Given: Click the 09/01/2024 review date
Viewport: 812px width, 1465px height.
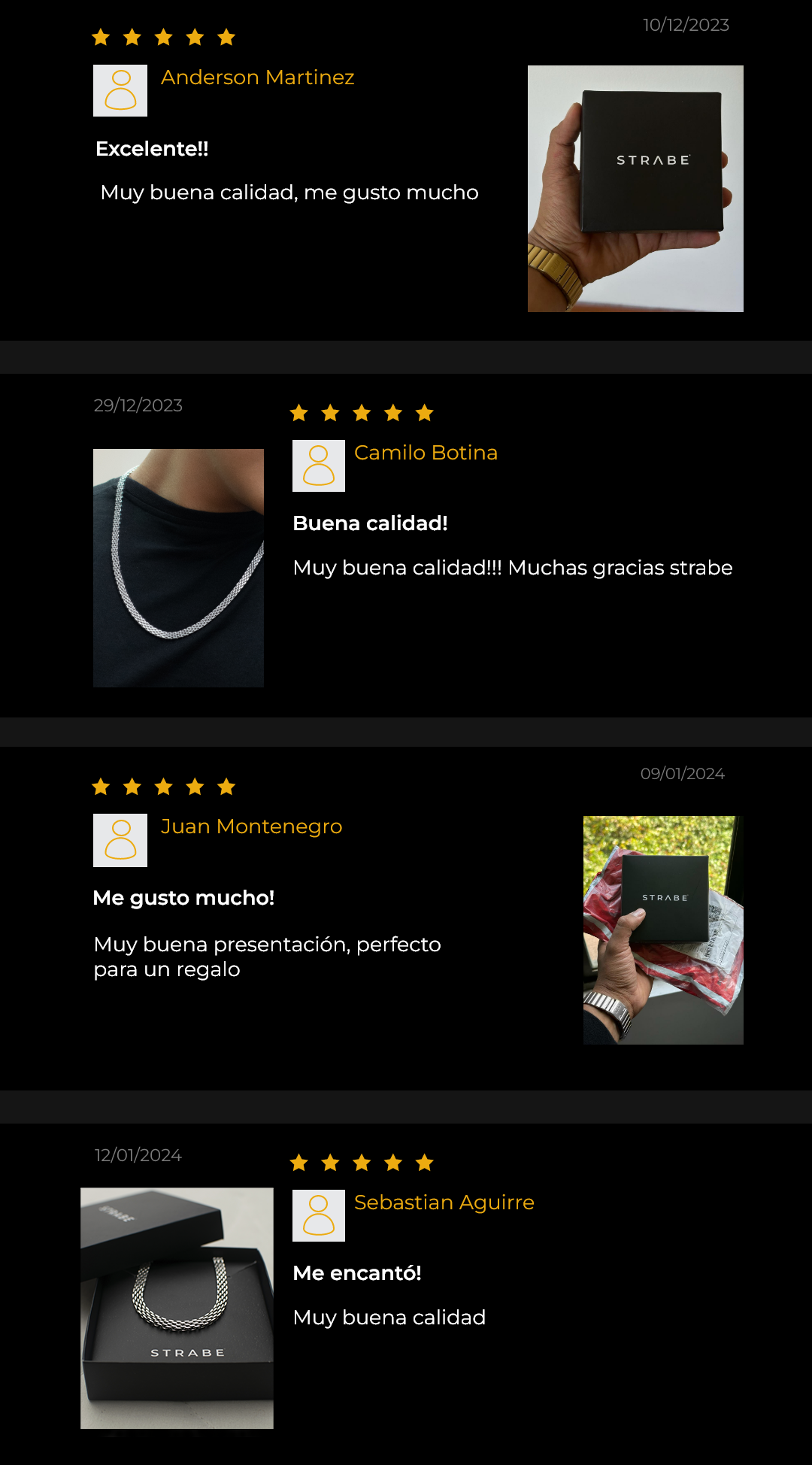Looking at the screenshot, I should (x=683, y=774).
